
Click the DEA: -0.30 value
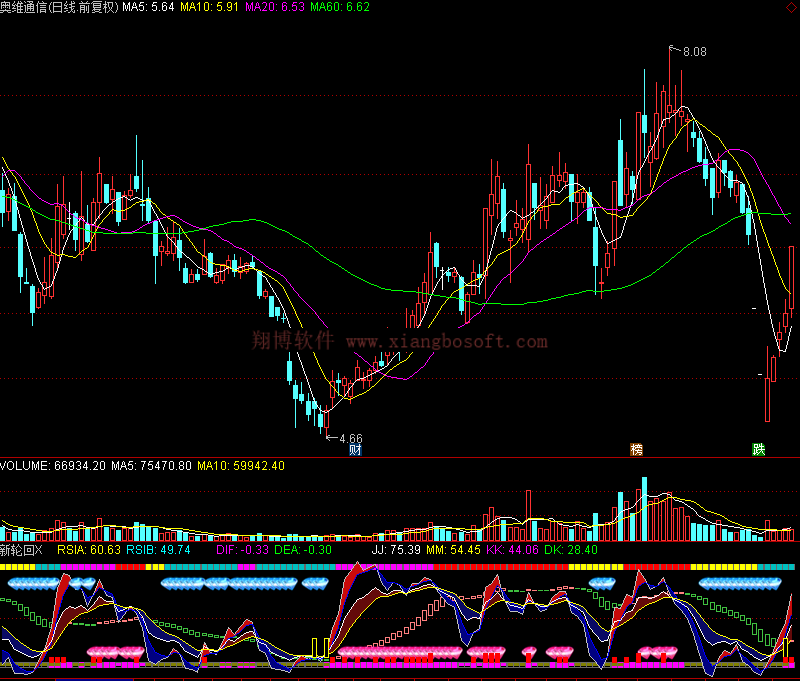click(x=303, y=550)
